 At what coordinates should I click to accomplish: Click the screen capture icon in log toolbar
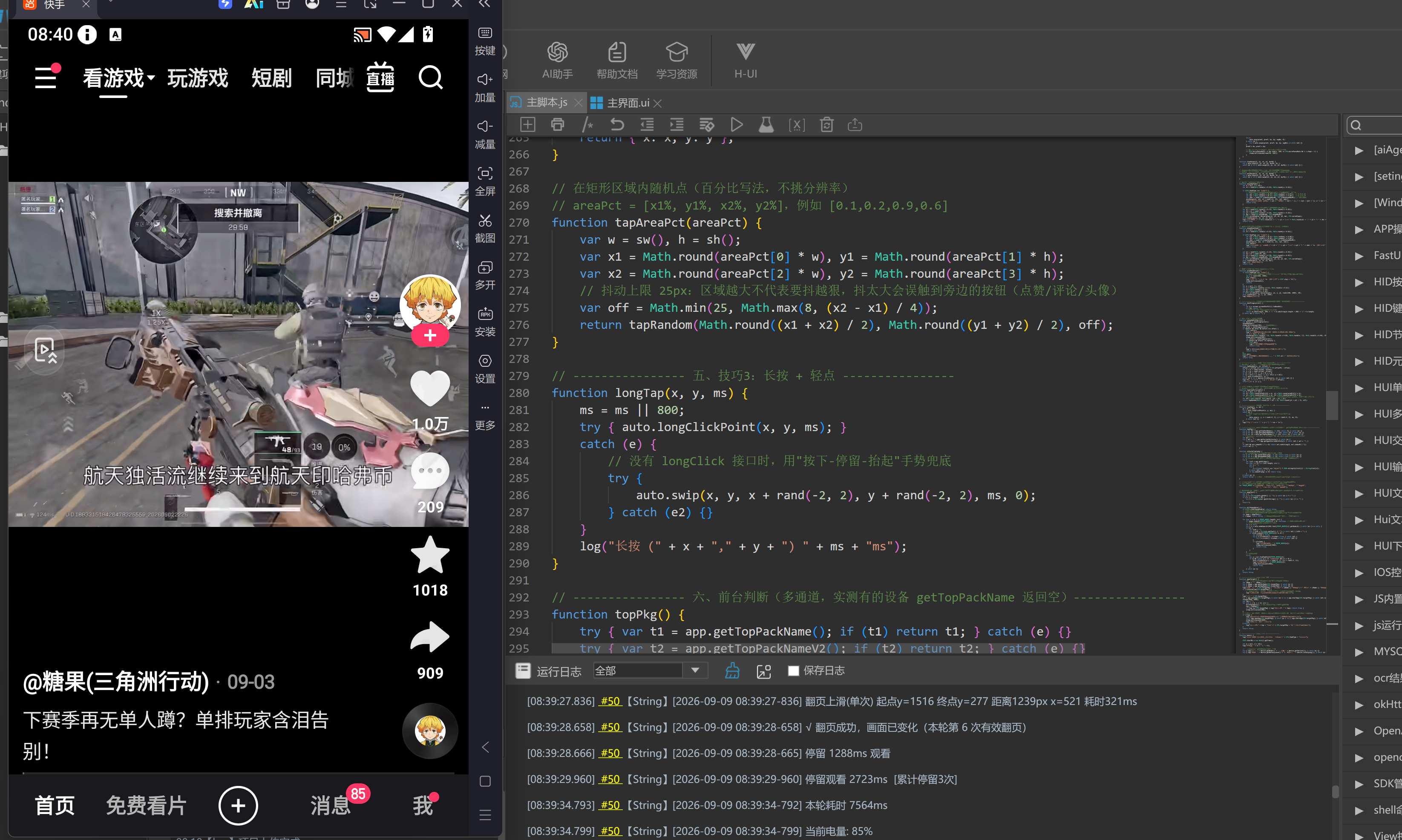pyautogui.click(x=763, y=671)
